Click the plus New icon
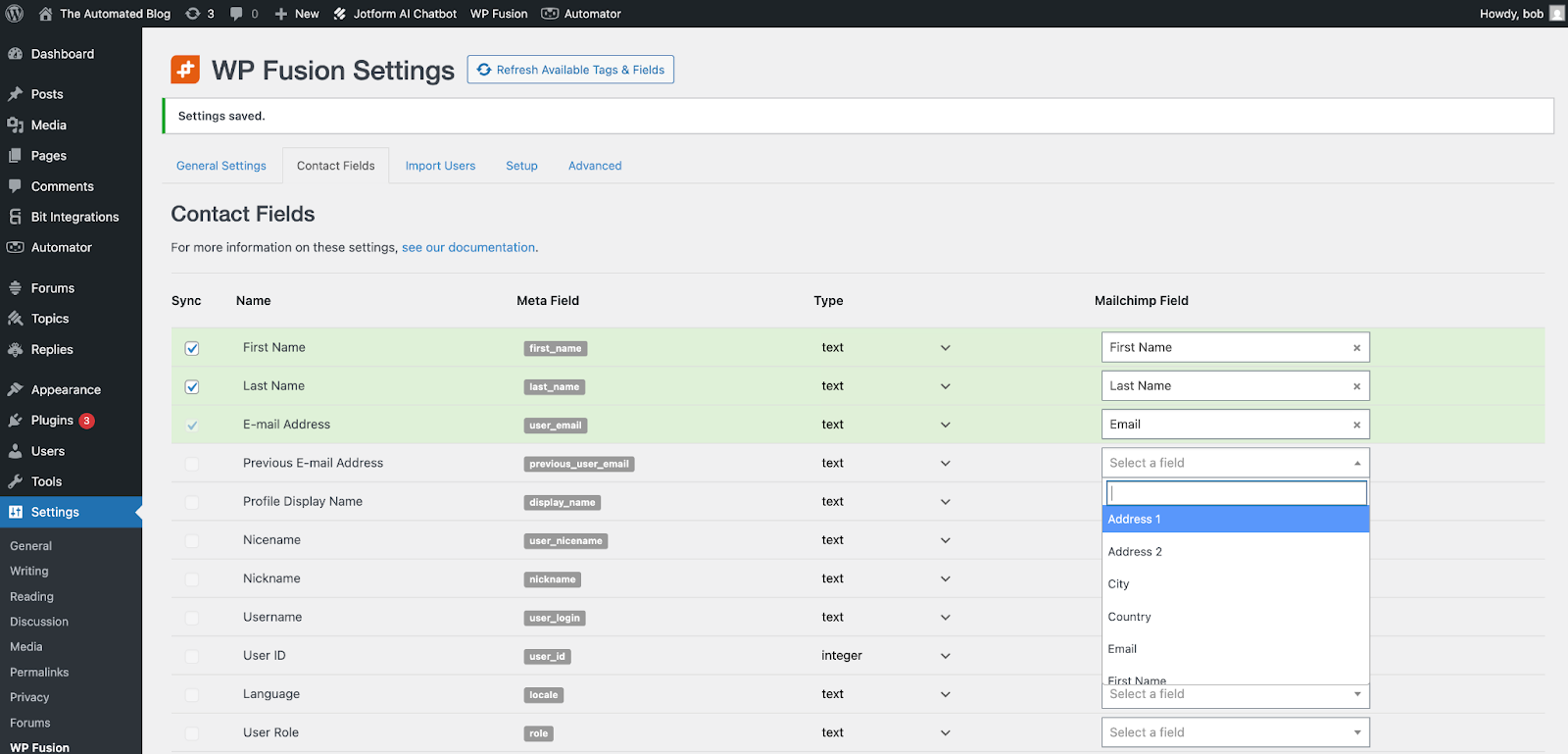Viewport: 1568px width, 754px height. point(281,14)
